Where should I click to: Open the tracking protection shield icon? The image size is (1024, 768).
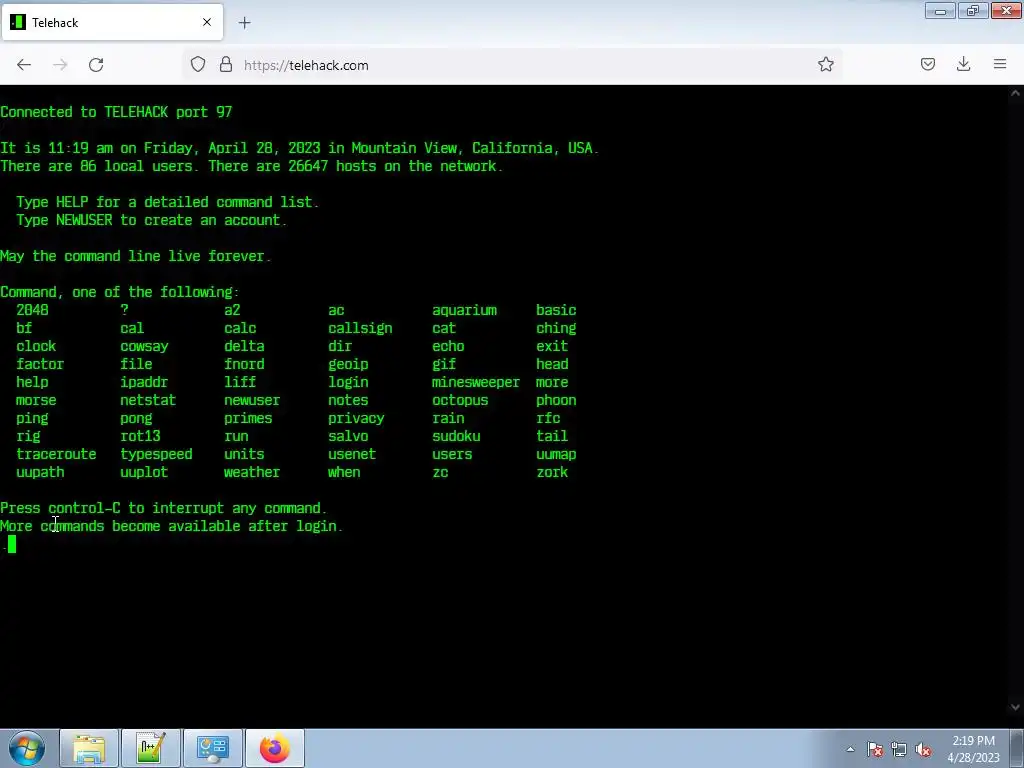(x=198, y=65)
